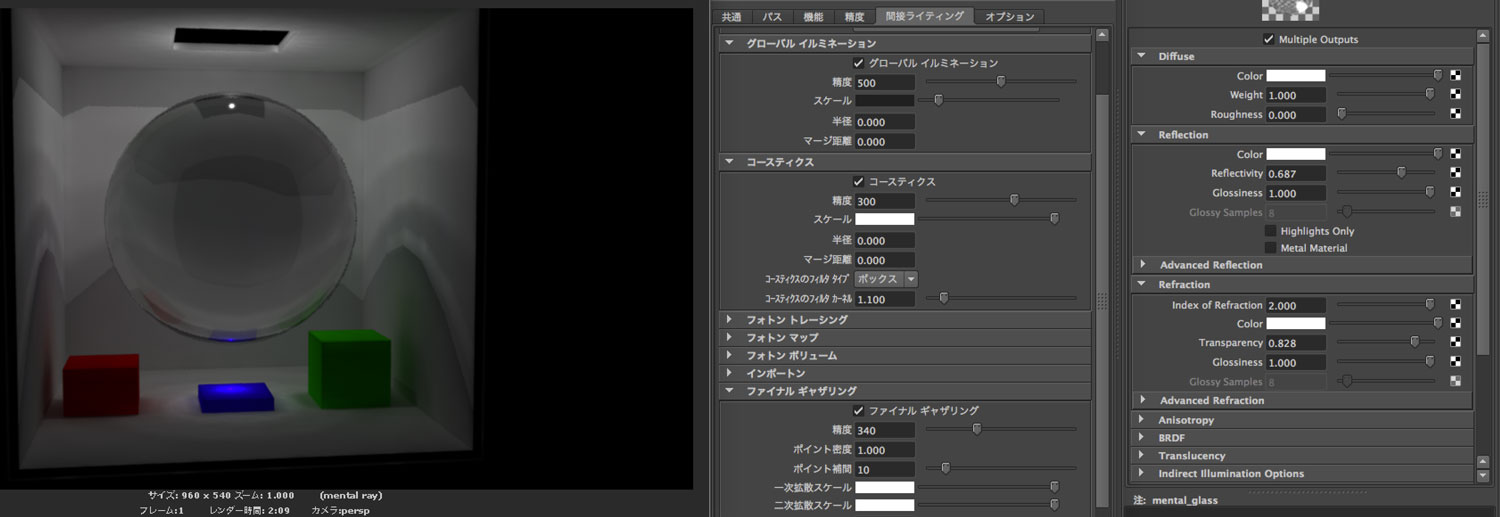1500x517 pixels.
Task: Click Index of Refraction value field
Action: click(1296, 305)
